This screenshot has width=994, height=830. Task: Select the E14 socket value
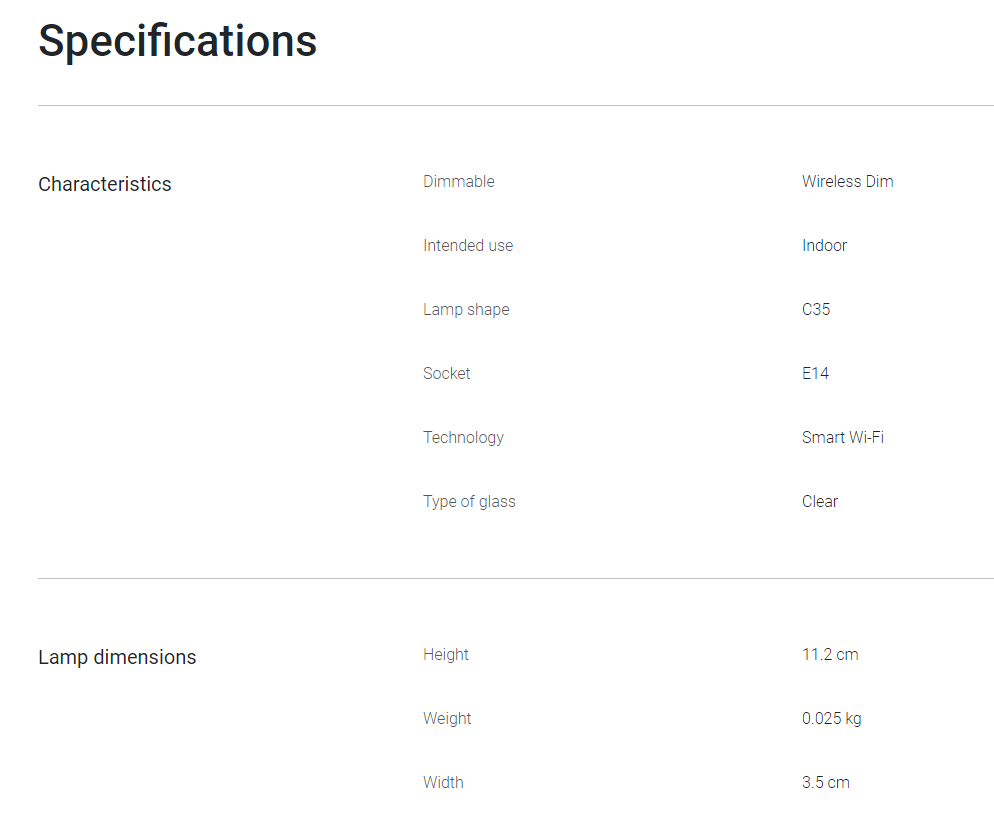pyautogui.click(x=815, y=373)
